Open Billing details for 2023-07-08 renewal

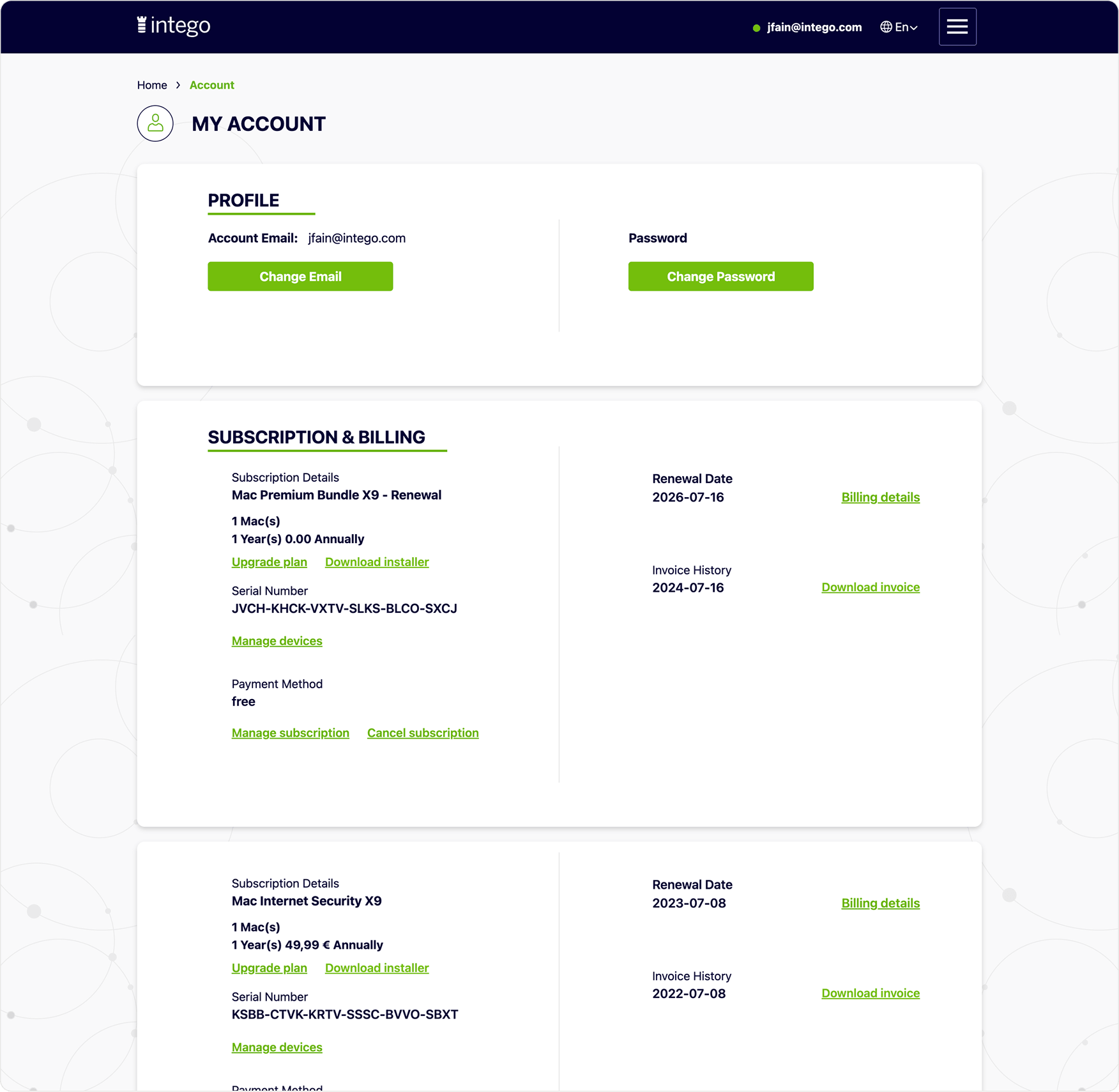pyautogui.click(x=880, y=903)
